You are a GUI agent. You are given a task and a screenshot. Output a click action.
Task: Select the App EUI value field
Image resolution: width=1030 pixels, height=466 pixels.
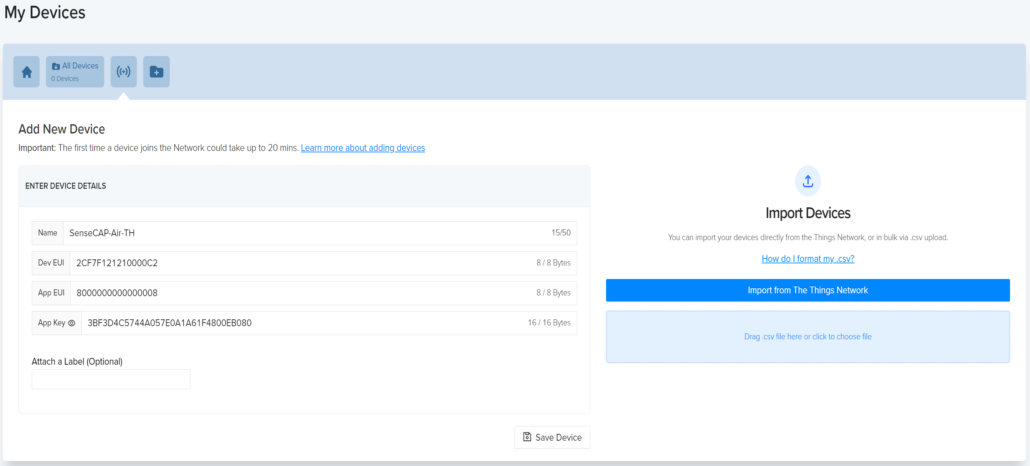(300, 293)
